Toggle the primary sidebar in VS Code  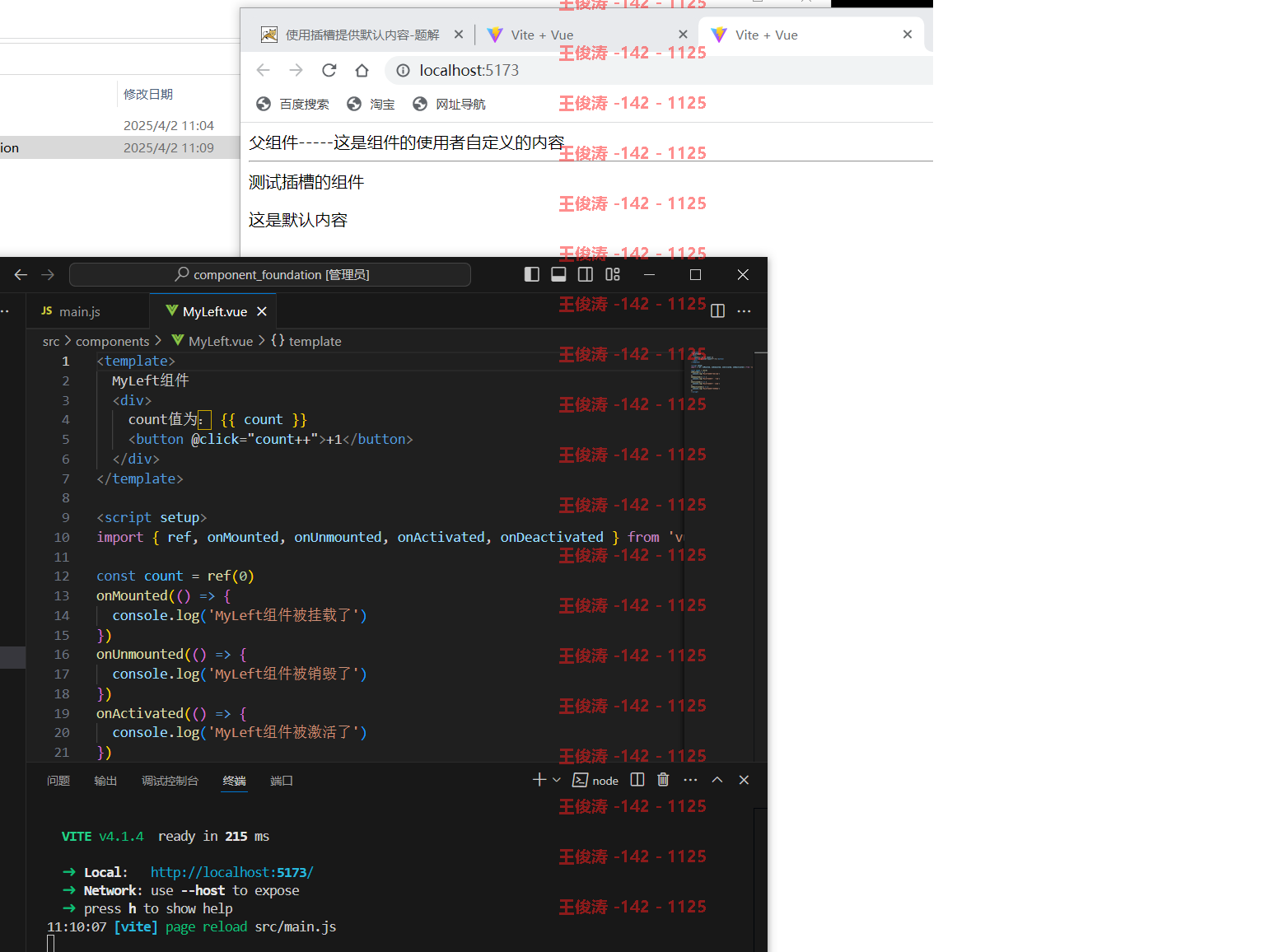[x=532, y=274]
